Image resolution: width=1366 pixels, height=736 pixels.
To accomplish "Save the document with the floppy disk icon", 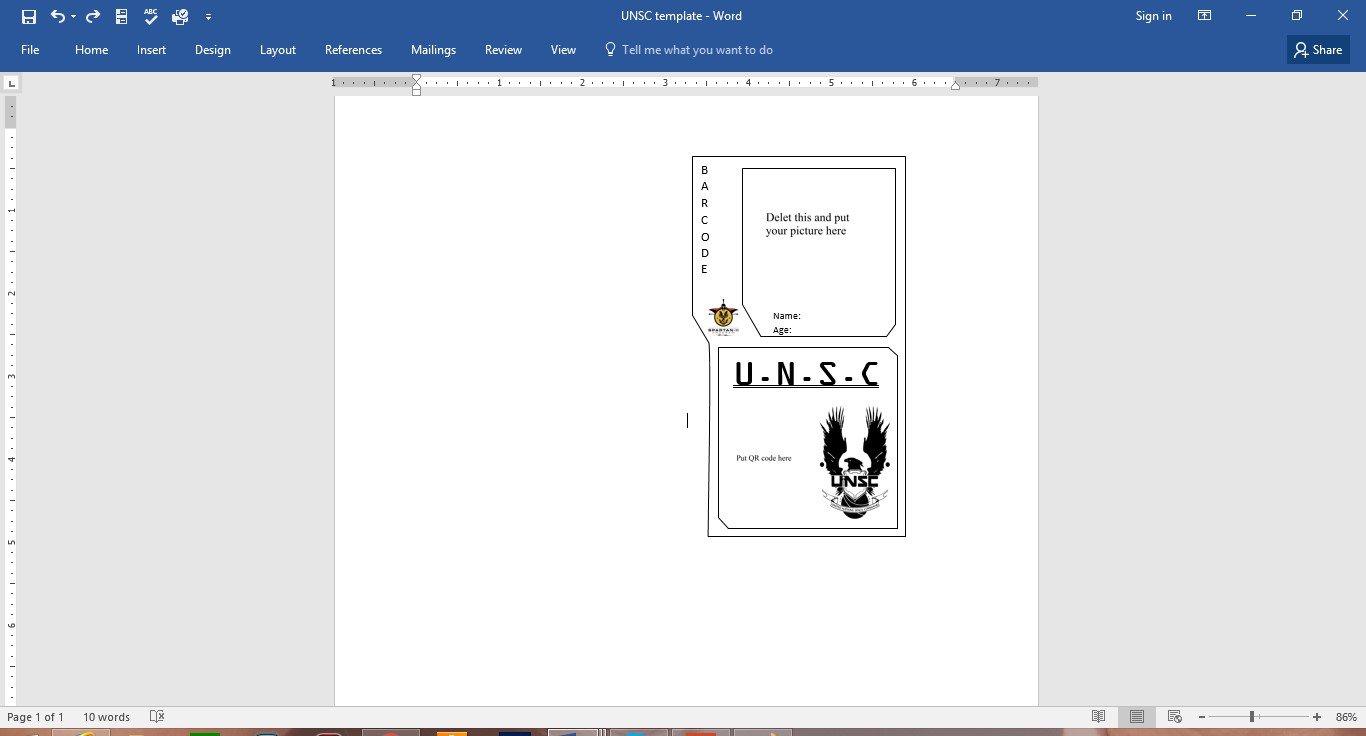I will point(29,16).
